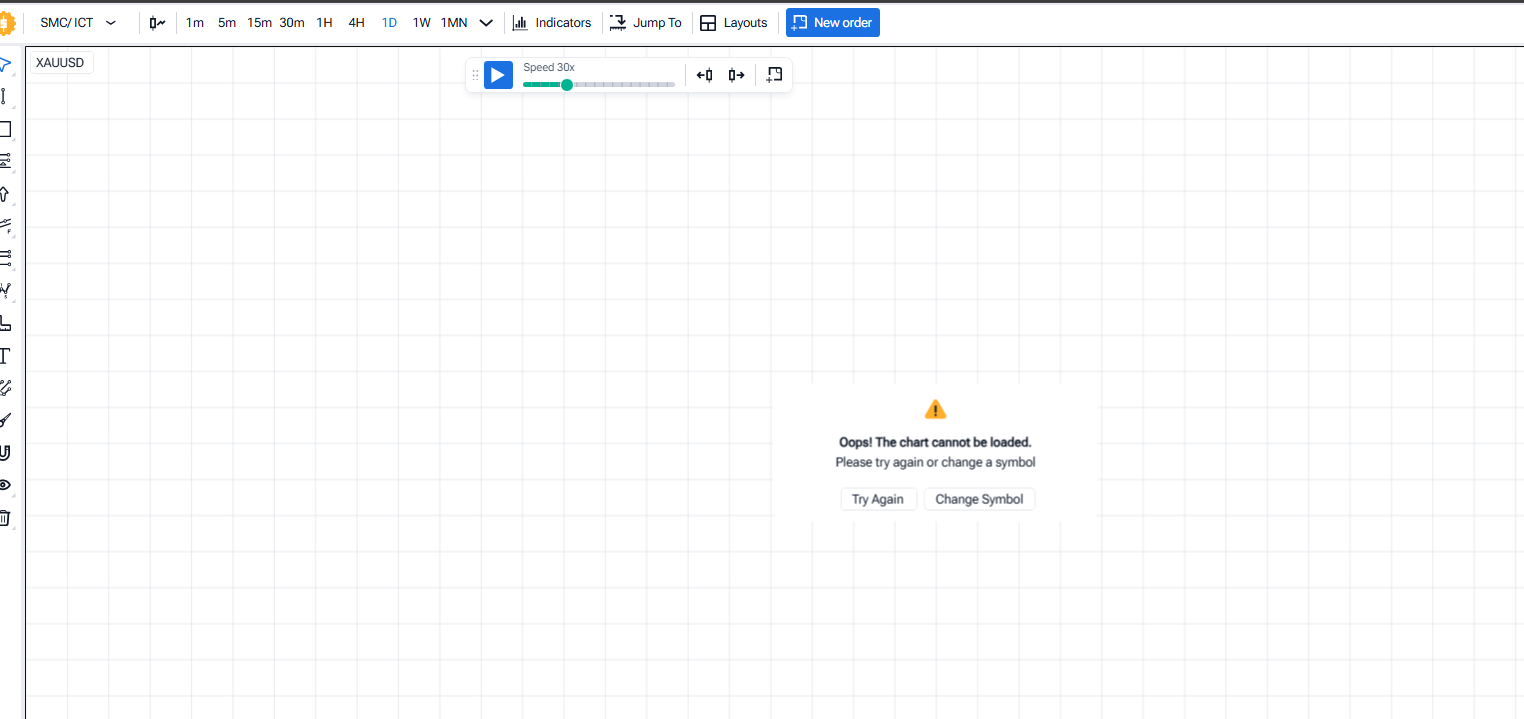The width and height of the screenshot is (1524, 719).
Task: Select the up arrow marker tool
Action: 4,194
